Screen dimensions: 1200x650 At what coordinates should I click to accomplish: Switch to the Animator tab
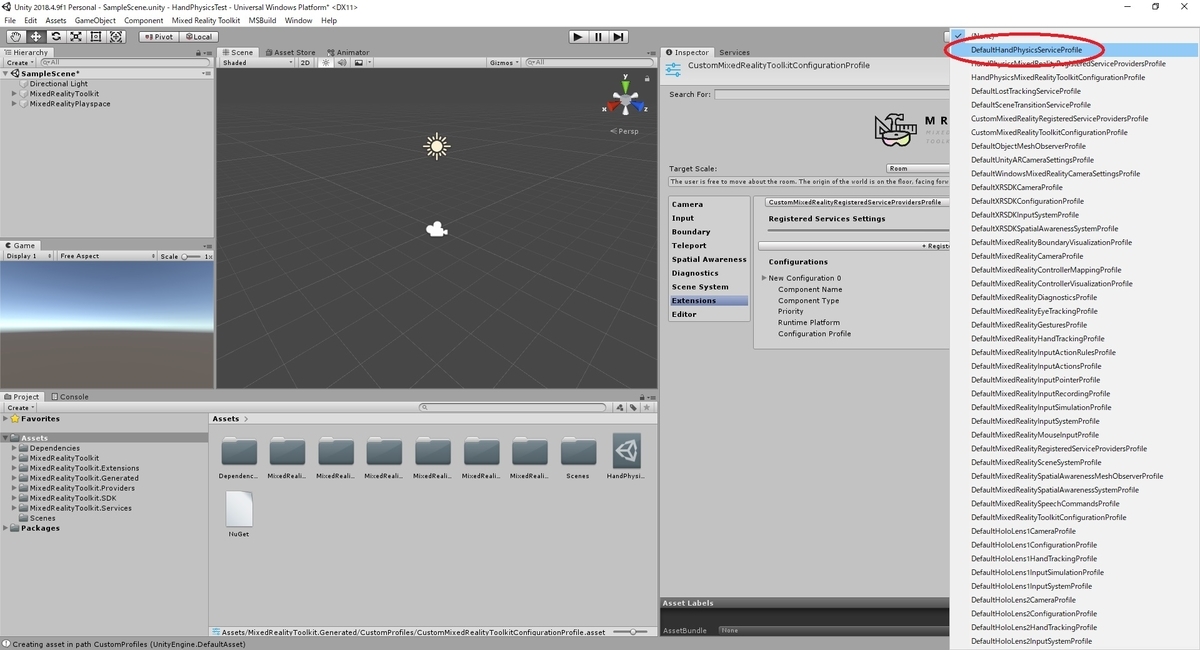348,52
